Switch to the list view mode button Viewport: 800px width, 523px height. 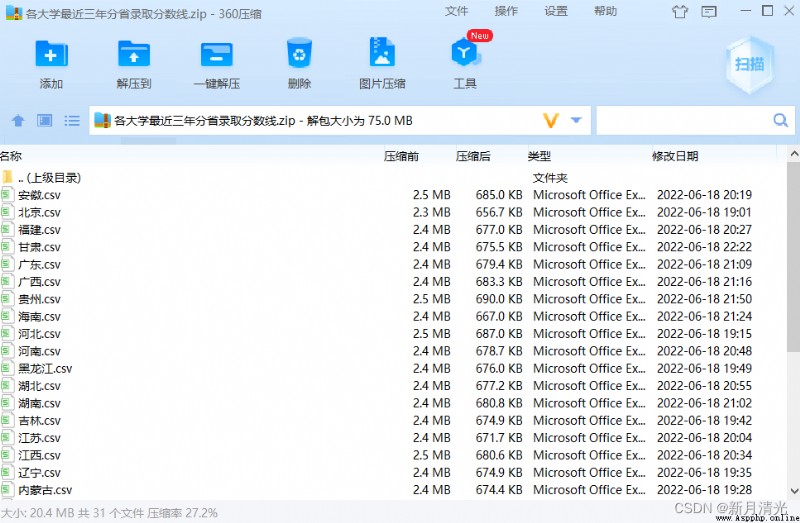tap(72, 120)
